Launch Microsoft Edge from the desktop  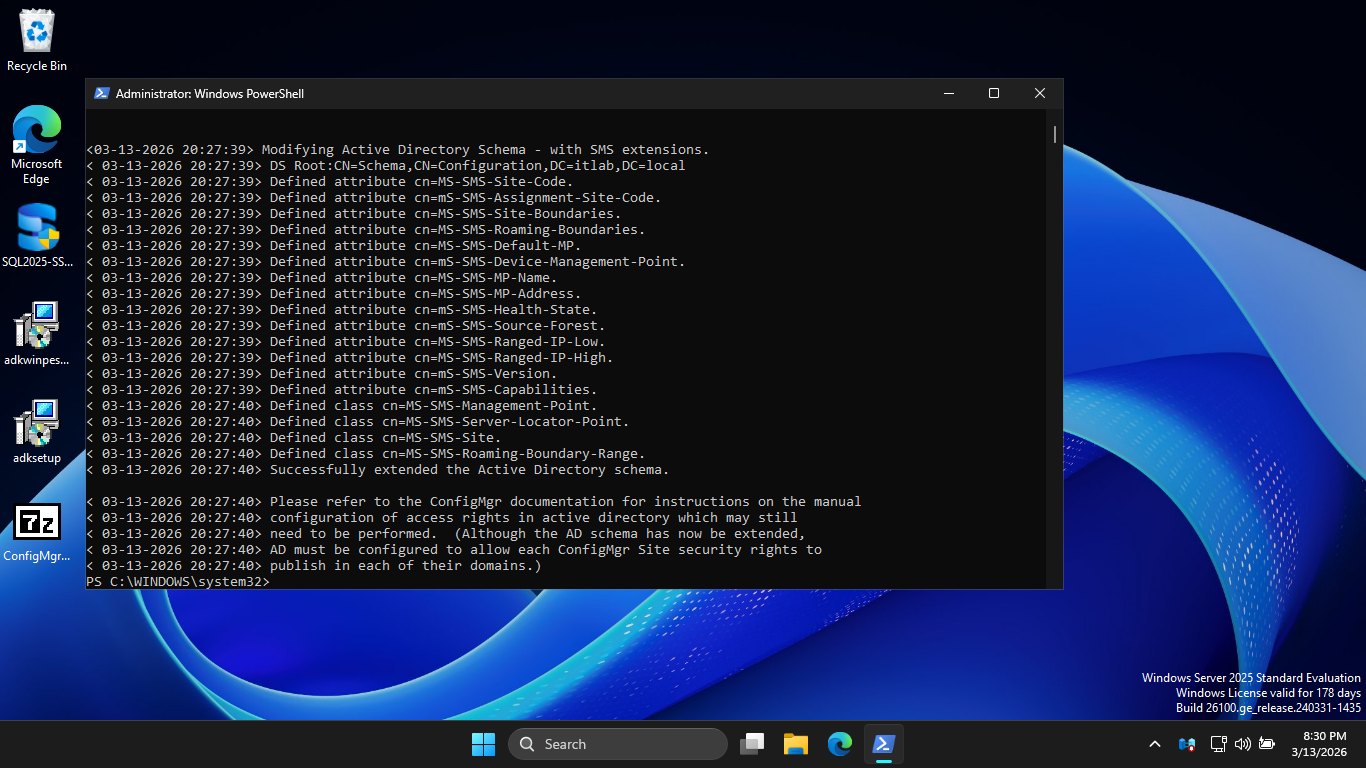(x=37, y=144)
